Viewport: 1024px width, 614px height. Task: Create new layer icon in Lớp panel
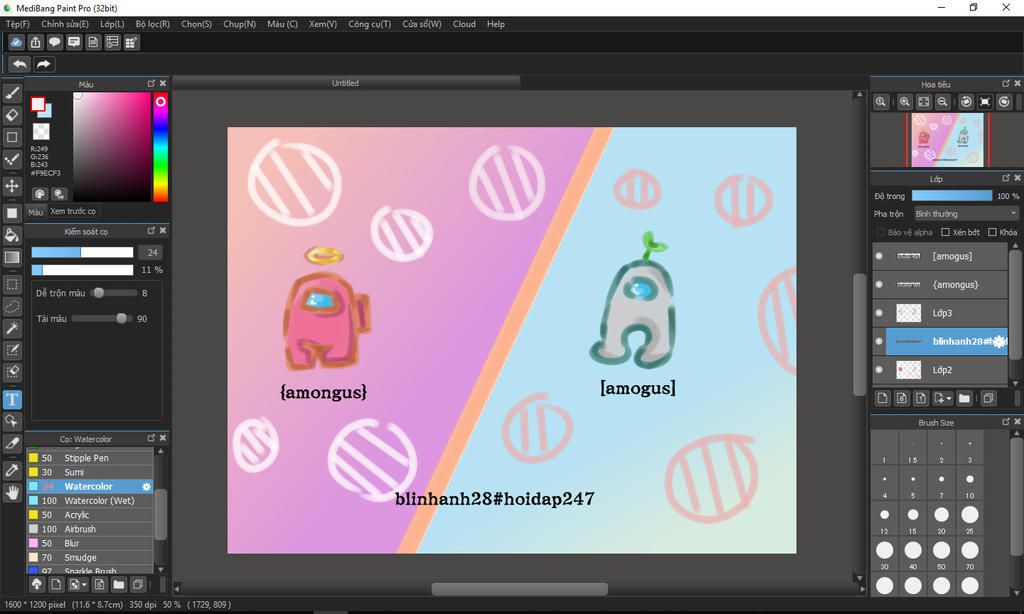(x=882, y=398)
